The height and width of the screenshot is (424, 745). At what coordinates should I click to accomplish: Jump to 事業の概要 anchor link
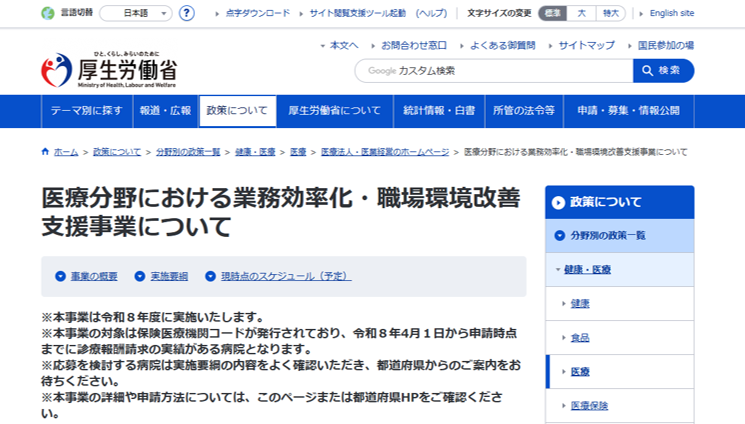click(x=94, y=276)
